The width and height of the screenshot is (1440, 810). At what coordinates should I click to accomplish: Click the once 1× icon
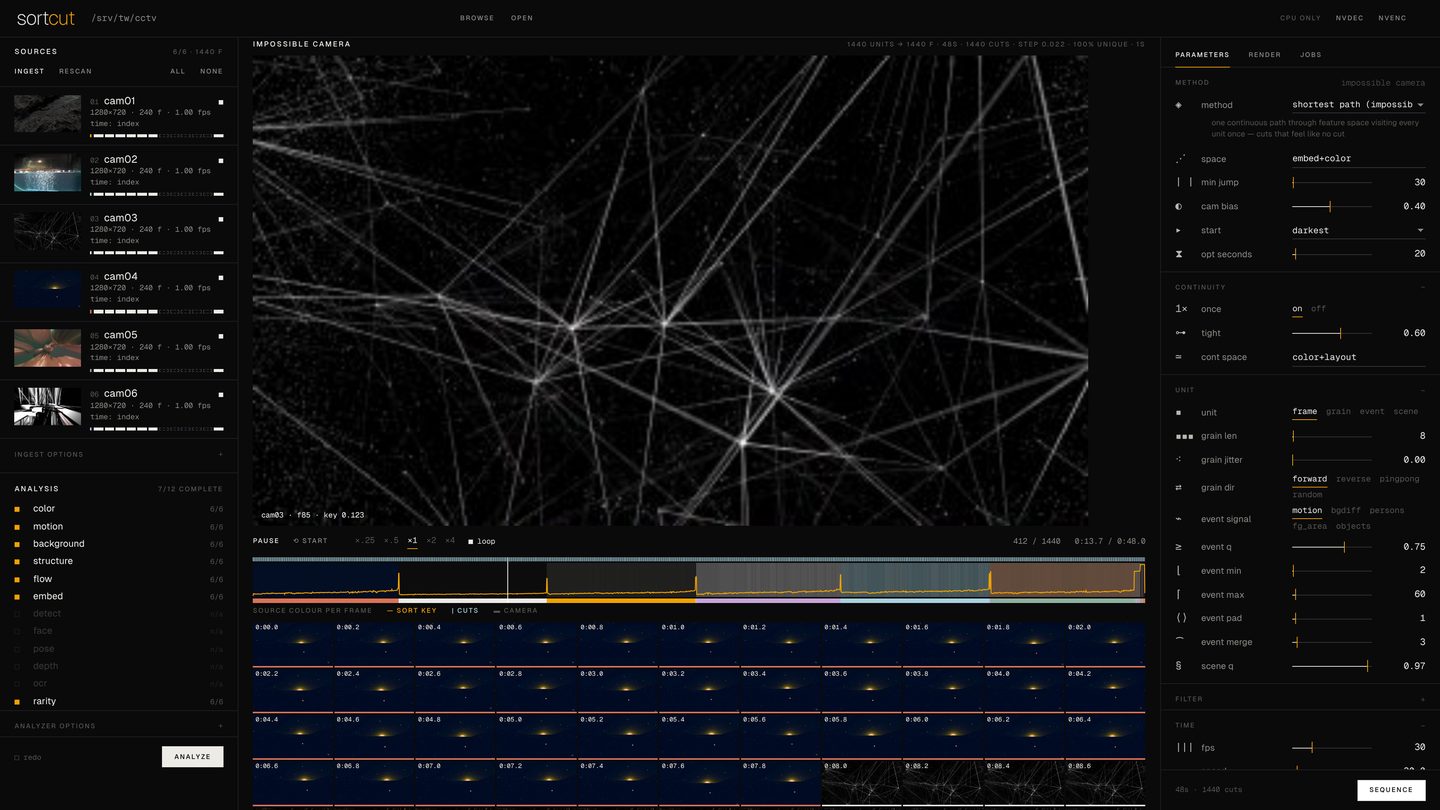click(1181, 310)
